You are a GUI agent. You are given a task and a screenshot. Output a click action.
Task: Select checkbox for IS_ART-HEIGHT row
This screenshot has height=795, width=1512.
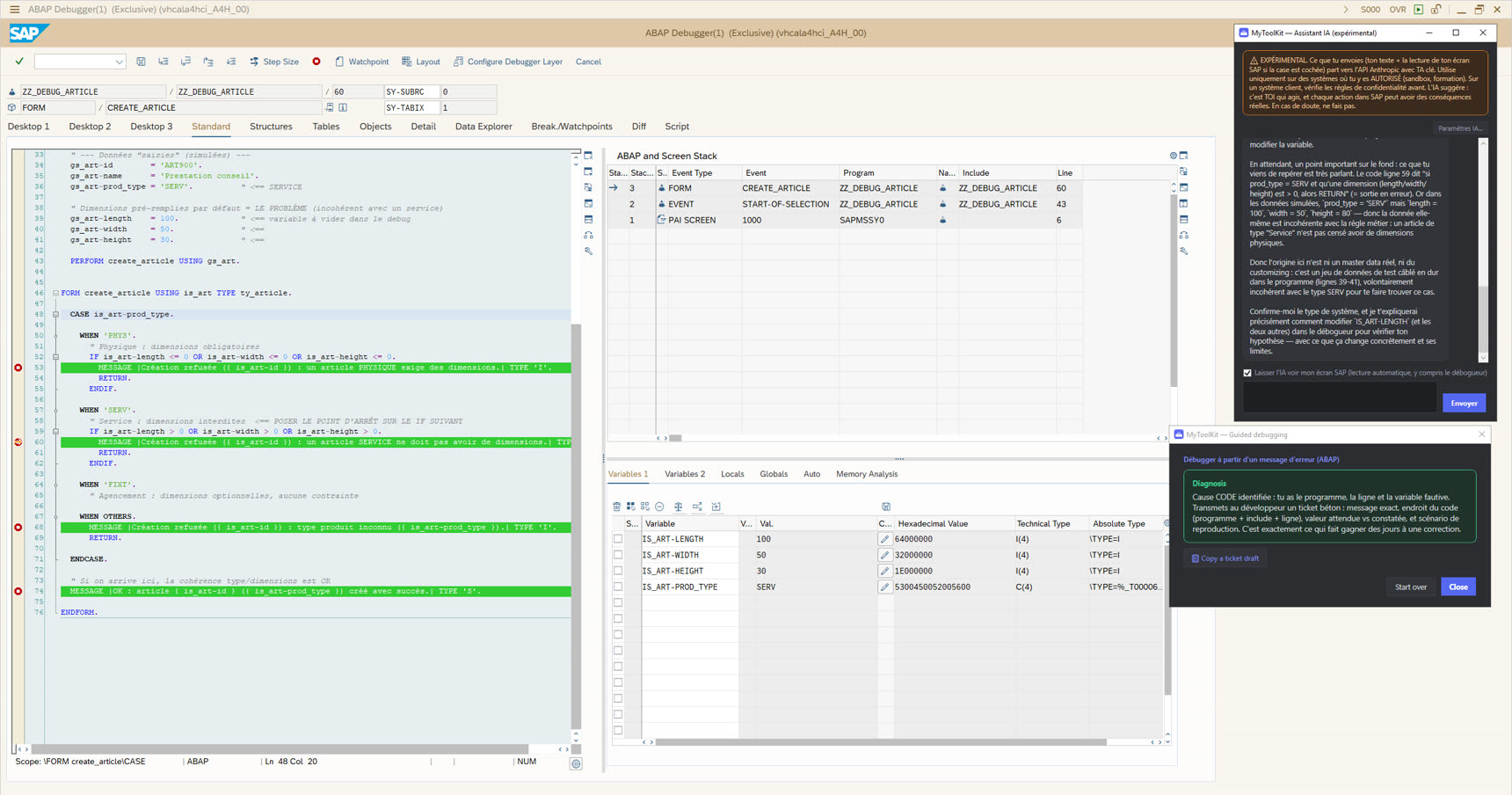tap(618, 571)
